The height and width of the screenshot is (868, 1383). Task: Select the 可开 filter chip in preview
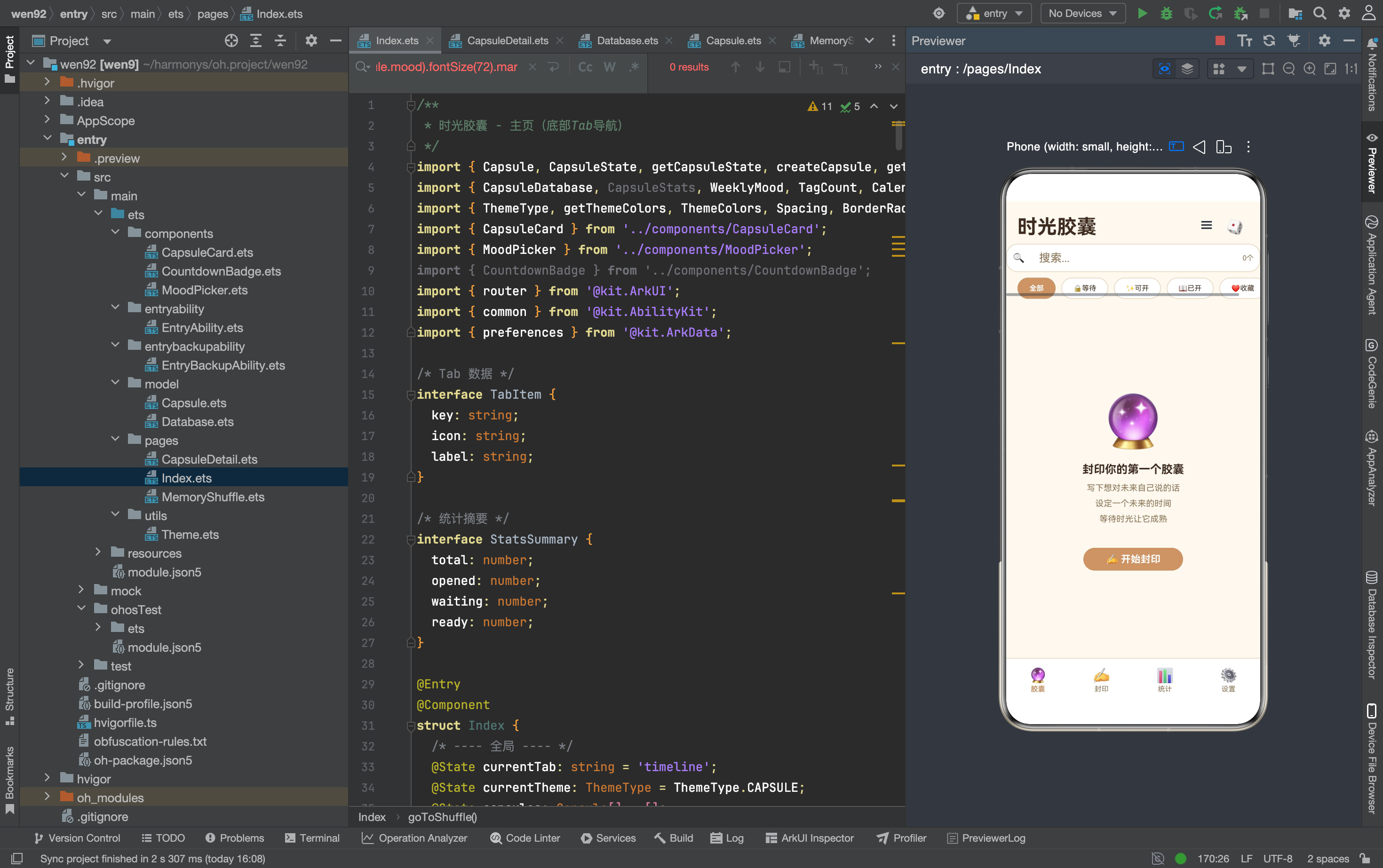1137,288
